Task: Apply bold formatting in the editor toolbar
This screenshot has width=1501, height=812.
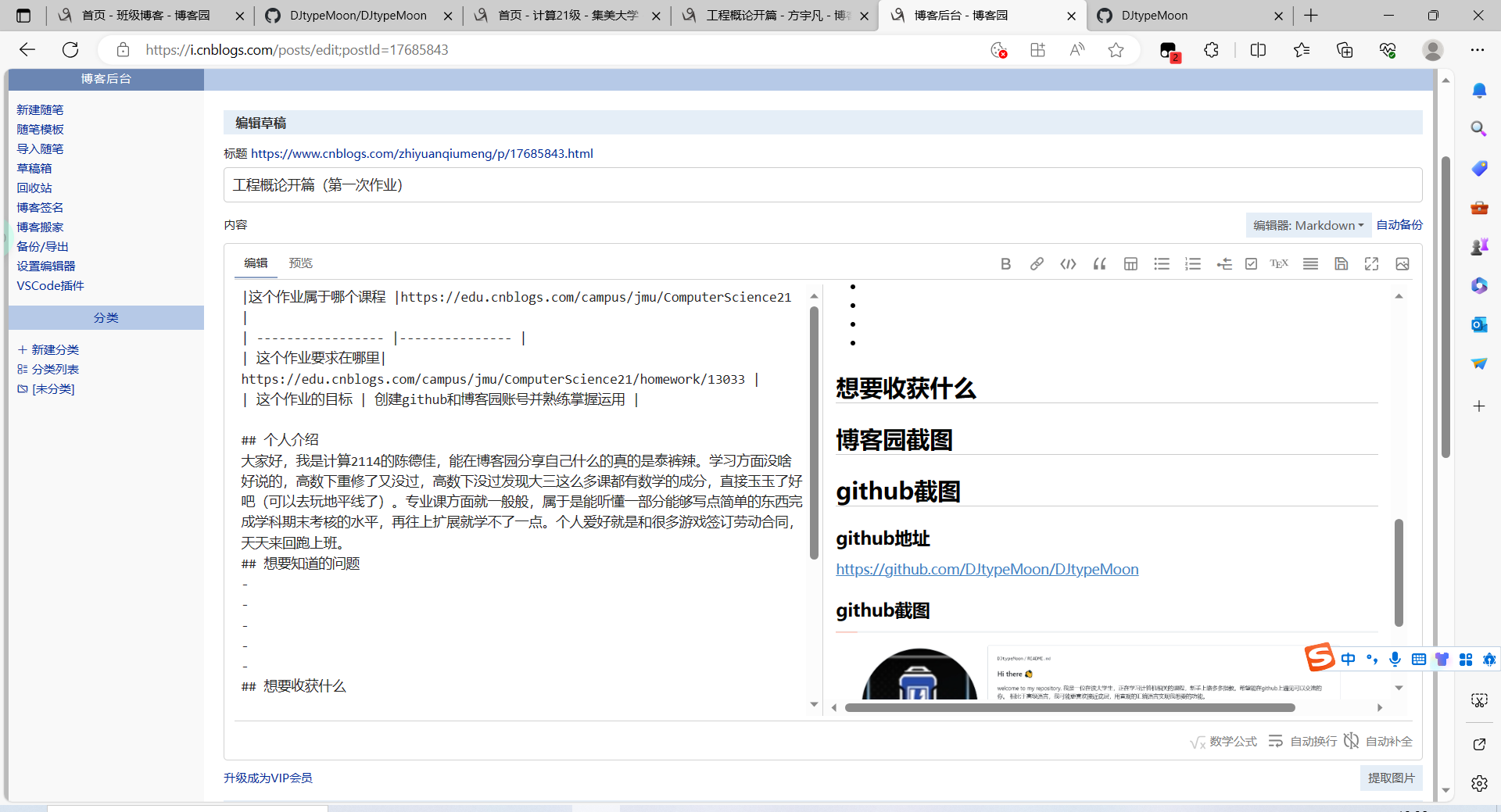Action: (x=1005, y=264)
